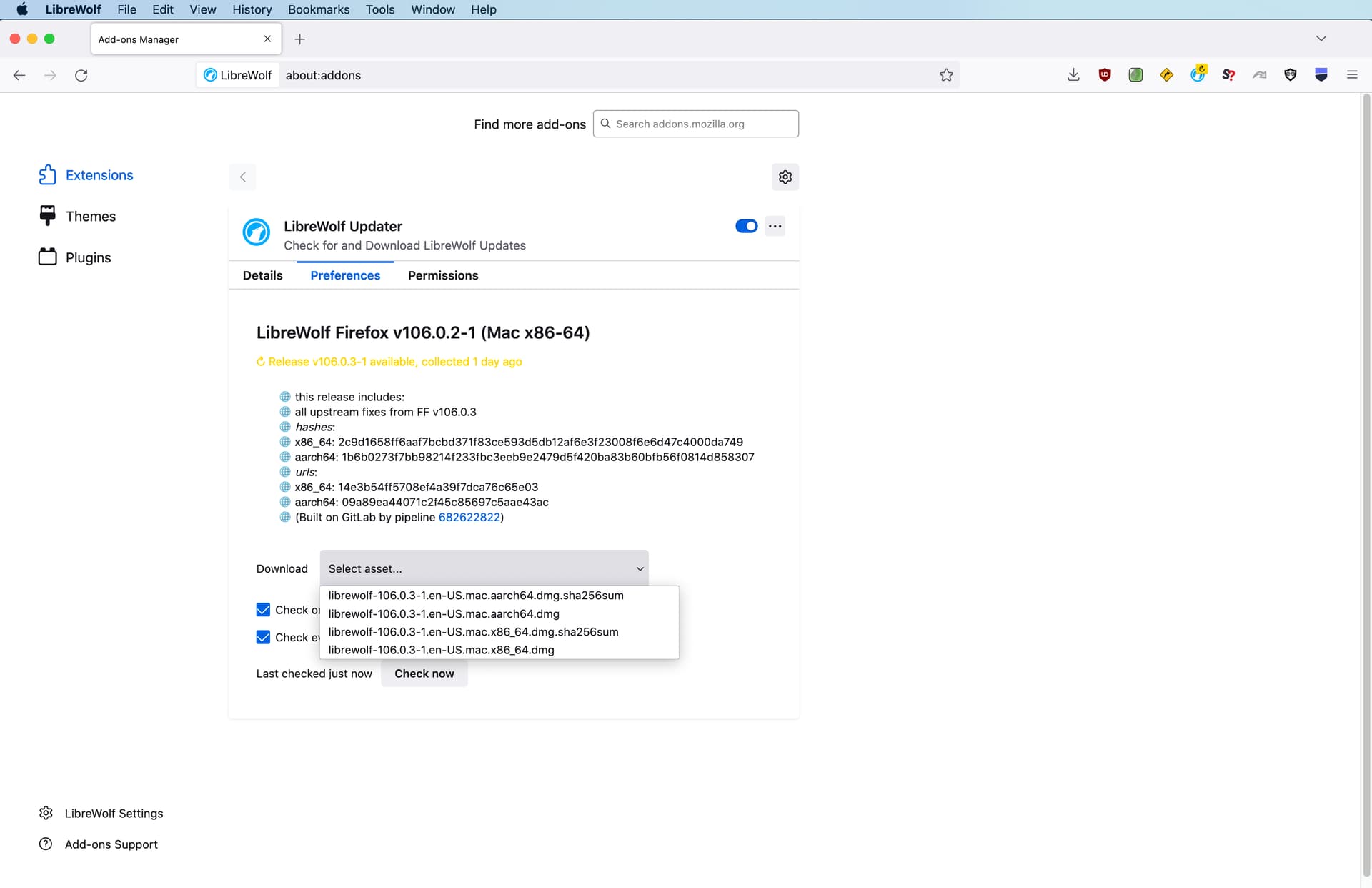Switch to the Preferences tab
Image resolution: width=1372 pixels, height=888 pixels.
point(345,275)
